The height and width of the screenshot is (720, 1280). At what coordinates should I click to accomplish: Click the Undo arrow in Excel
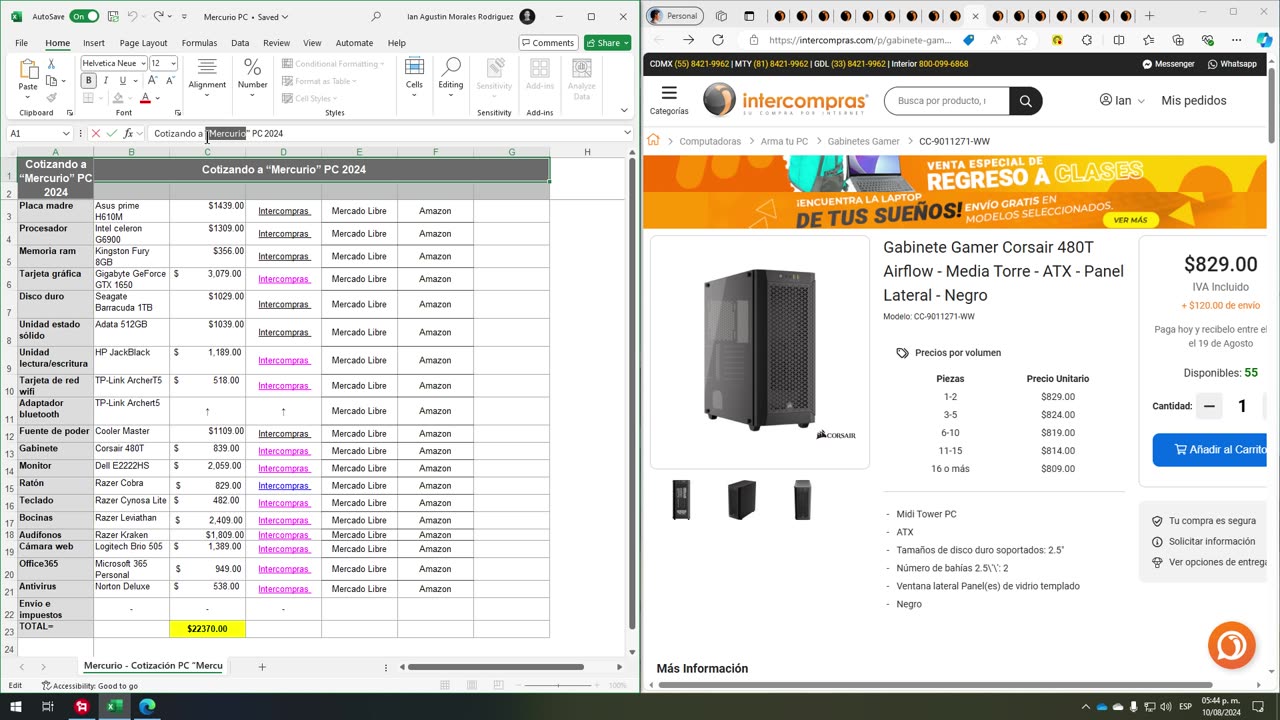[x=132, y=17]
